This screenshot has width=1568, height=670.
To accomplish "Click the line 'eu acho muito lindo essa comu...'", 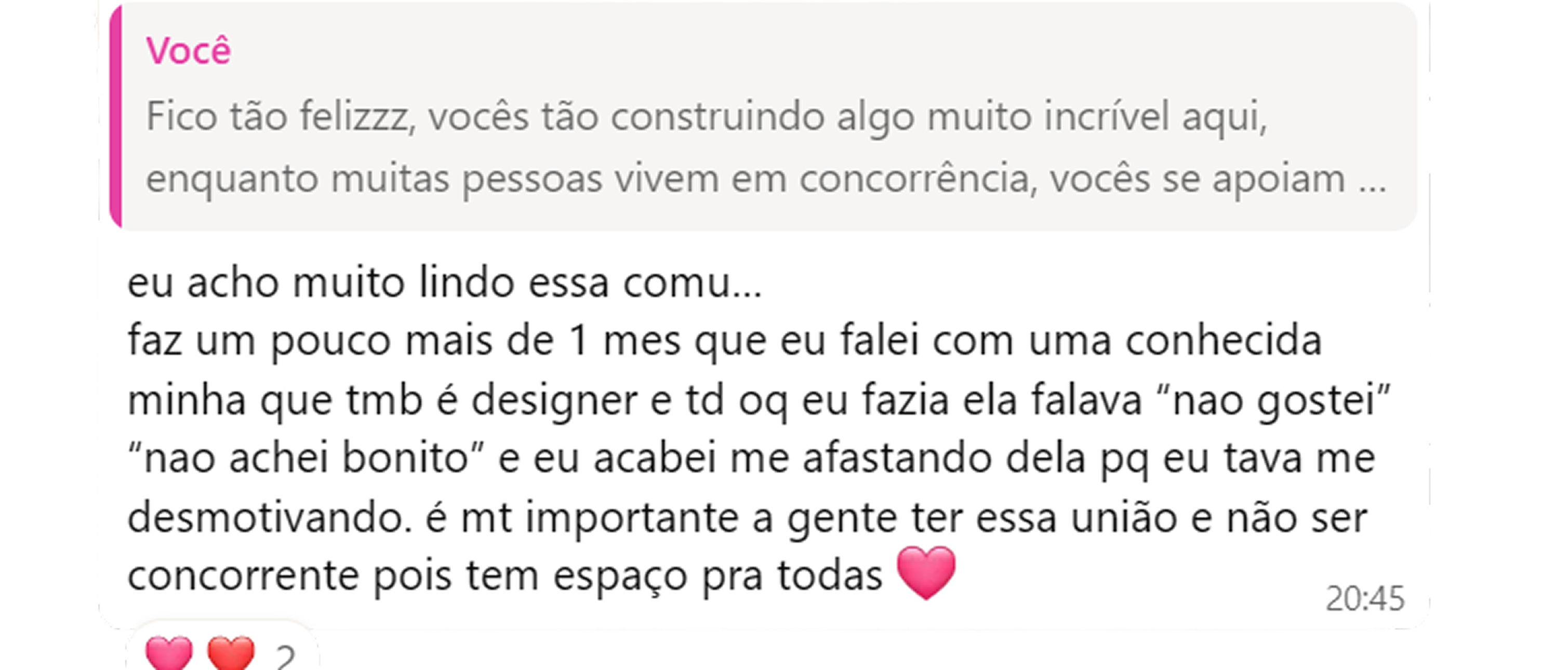I will click(444, 283).
